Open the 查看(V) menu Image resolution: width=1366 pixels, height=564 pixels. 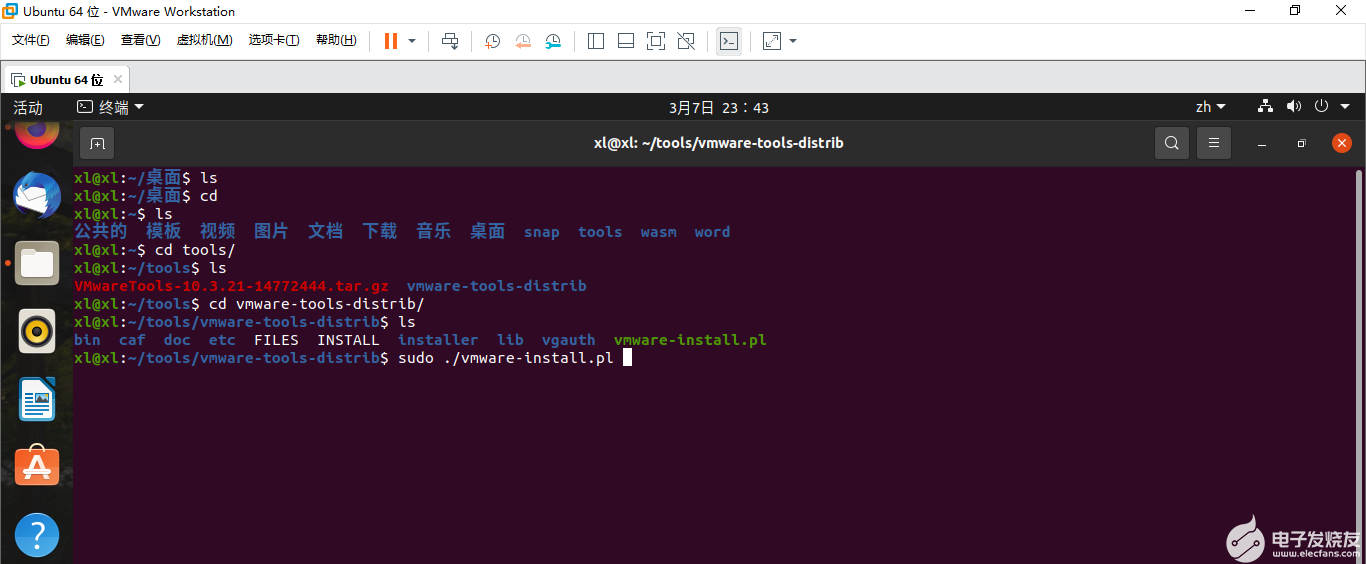coord(140,40)
